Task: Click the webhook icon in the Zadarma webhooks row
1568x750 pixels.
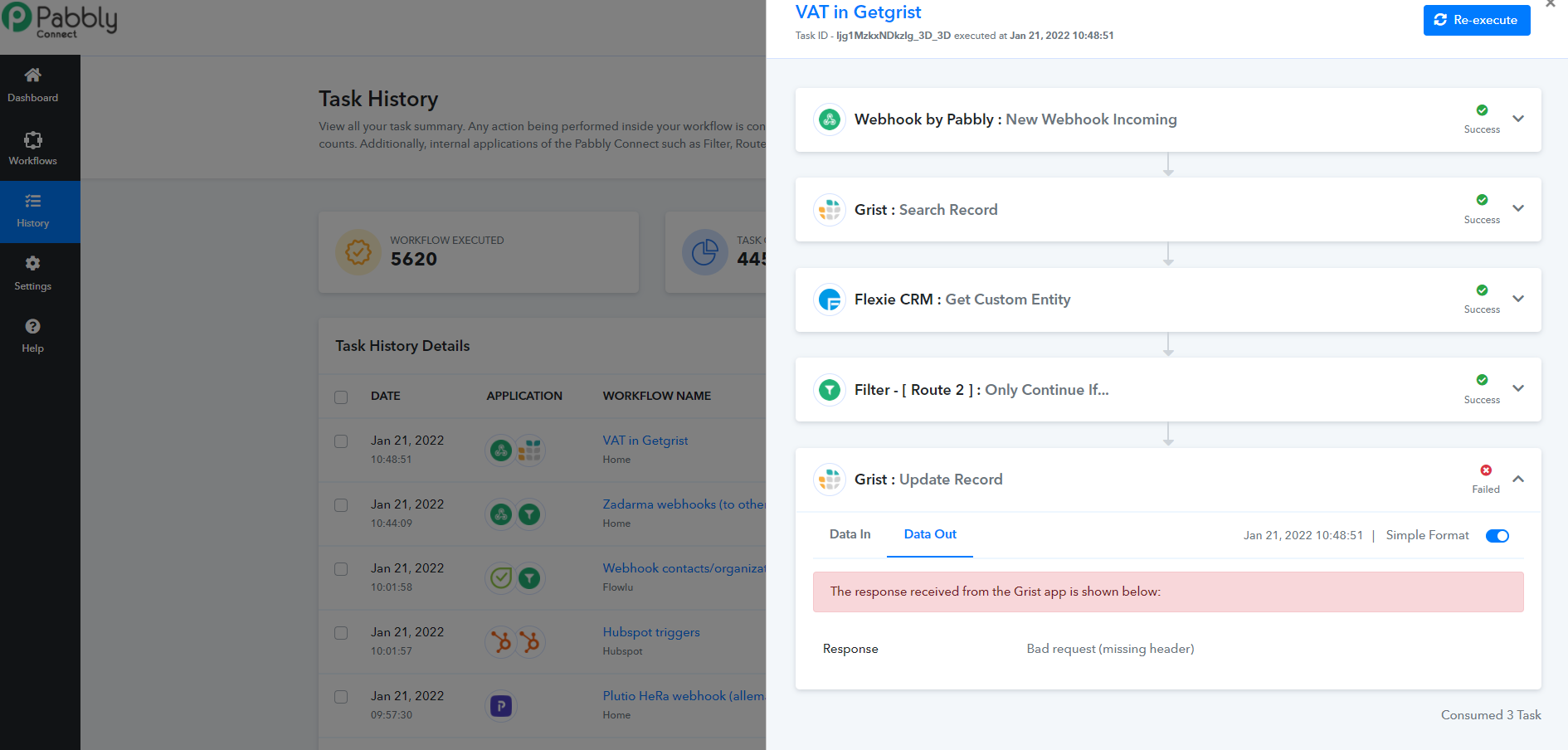Action: tap(501, 514)
